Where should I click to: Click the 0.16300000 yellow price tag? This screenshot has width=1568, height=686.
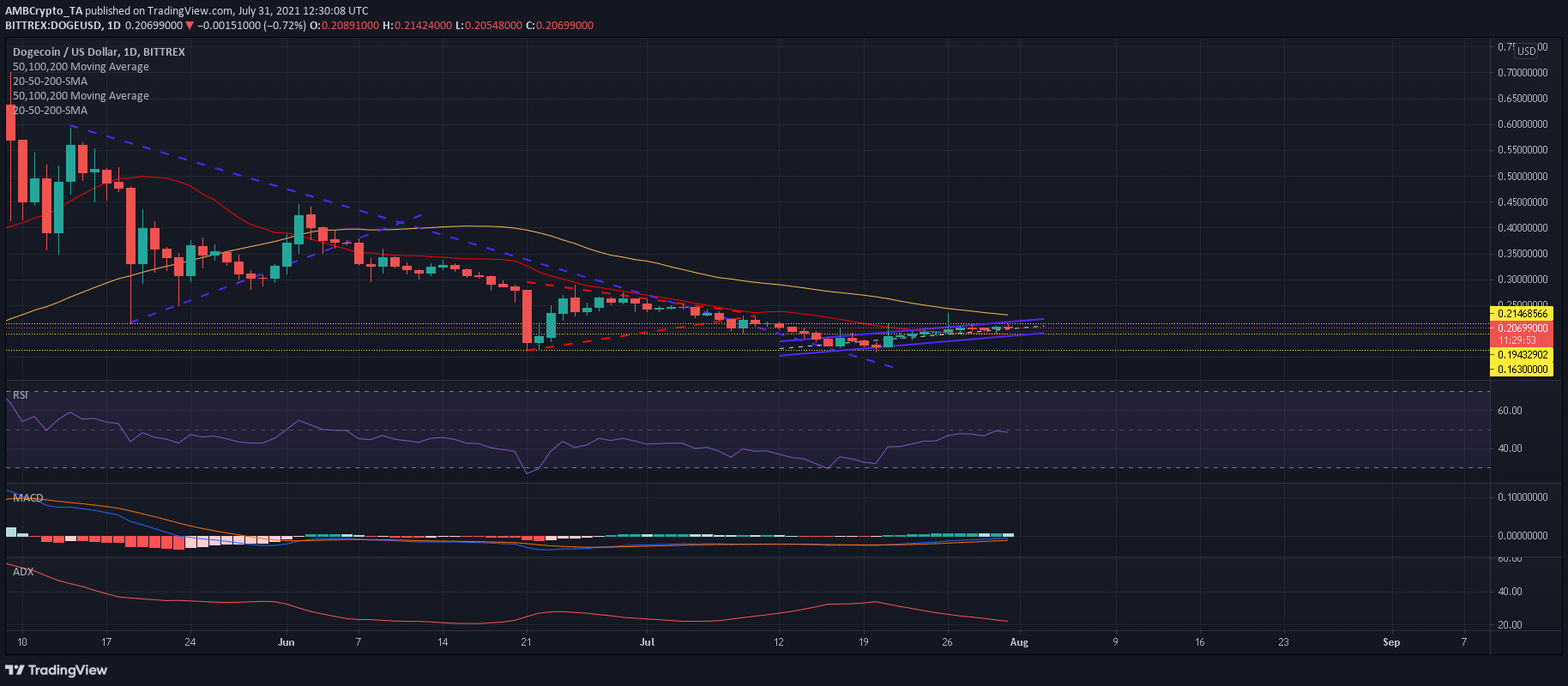coord(1522,369)
